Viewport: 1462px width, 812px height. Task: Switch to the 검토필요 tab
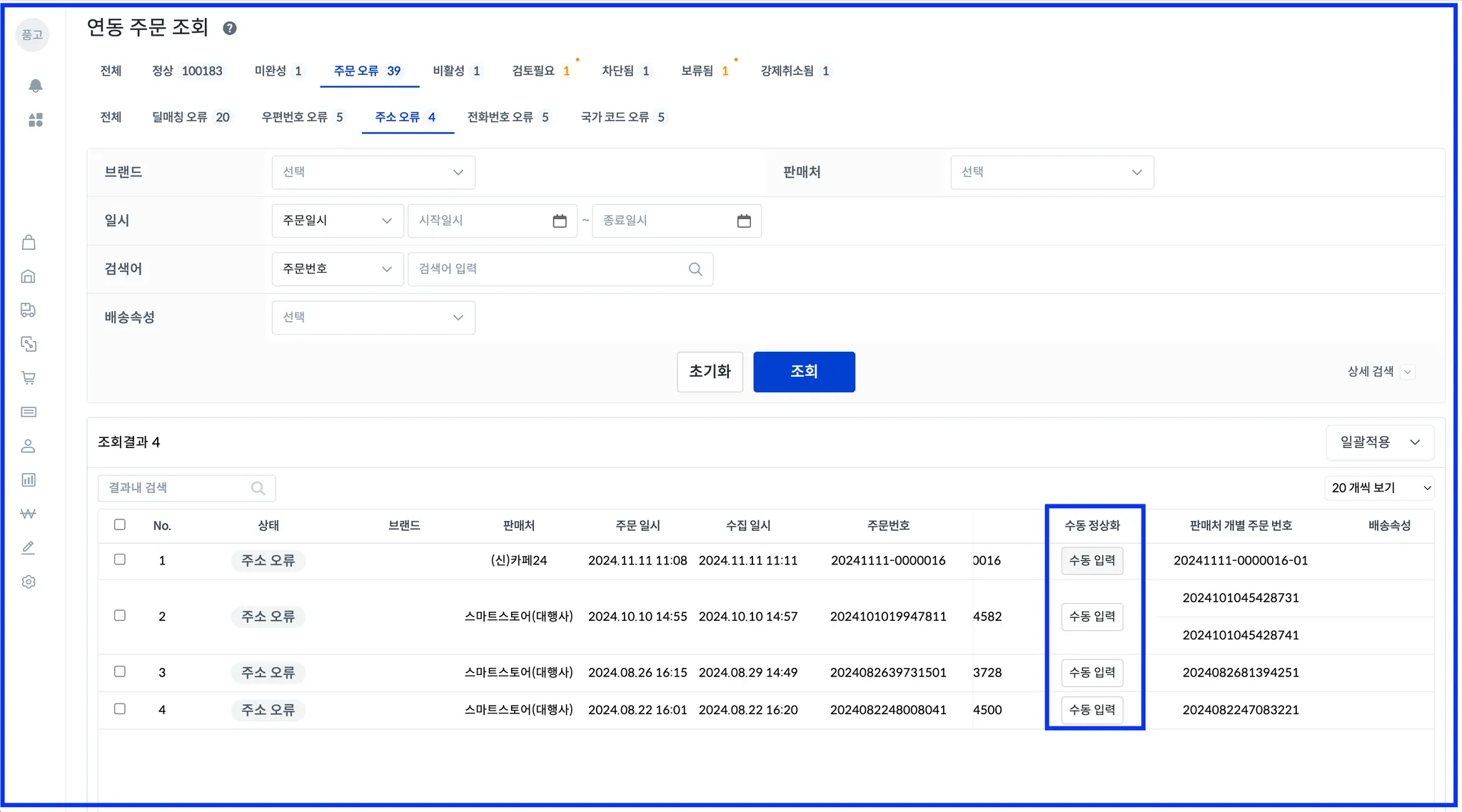[x=540, y=71]
